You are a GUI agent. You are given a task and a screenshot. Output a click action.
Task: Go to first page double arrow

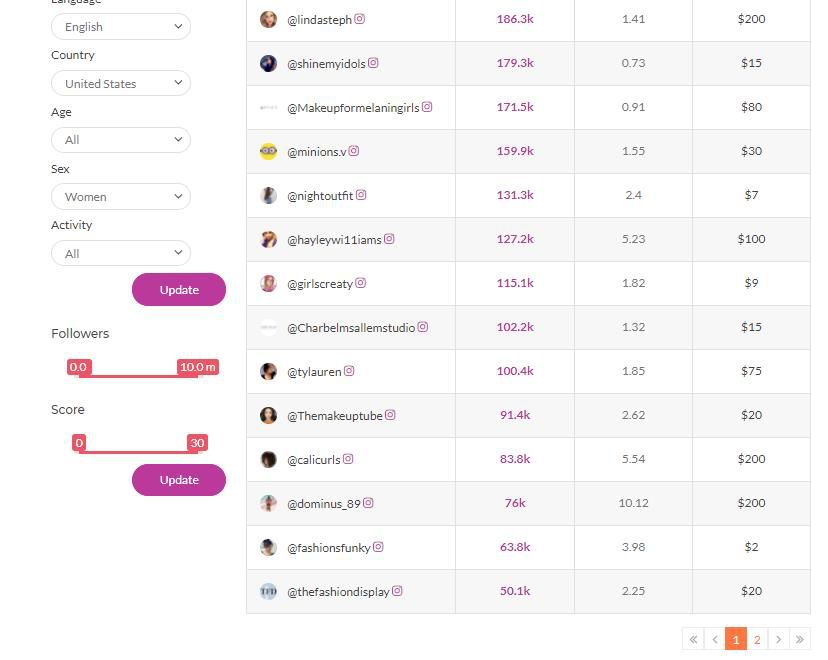pyautogui.click(x=693, y=639)
